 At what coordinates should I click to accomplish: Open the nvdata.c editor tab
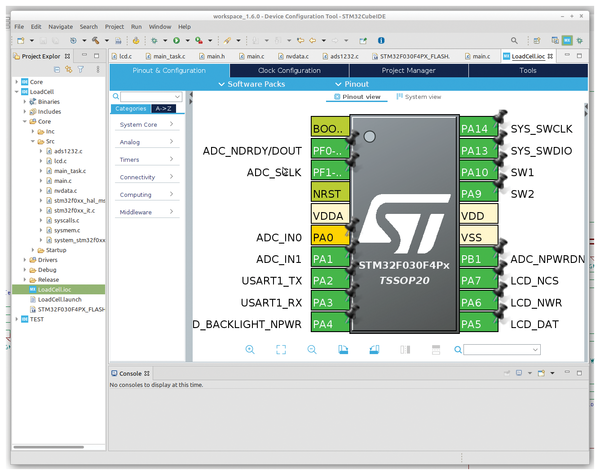tap(293, 56)
